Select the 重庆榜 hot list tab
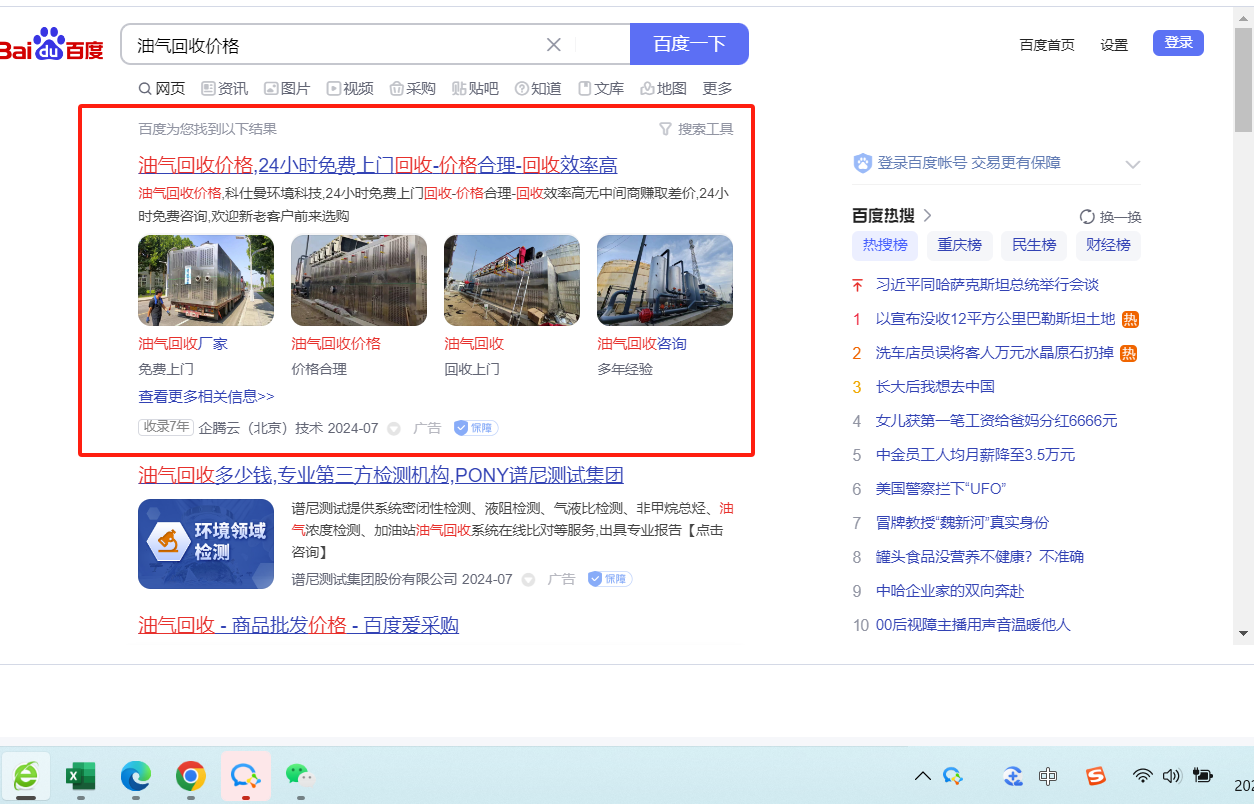This screenshot has width=1254, height=804. click(x=959, y=245)
